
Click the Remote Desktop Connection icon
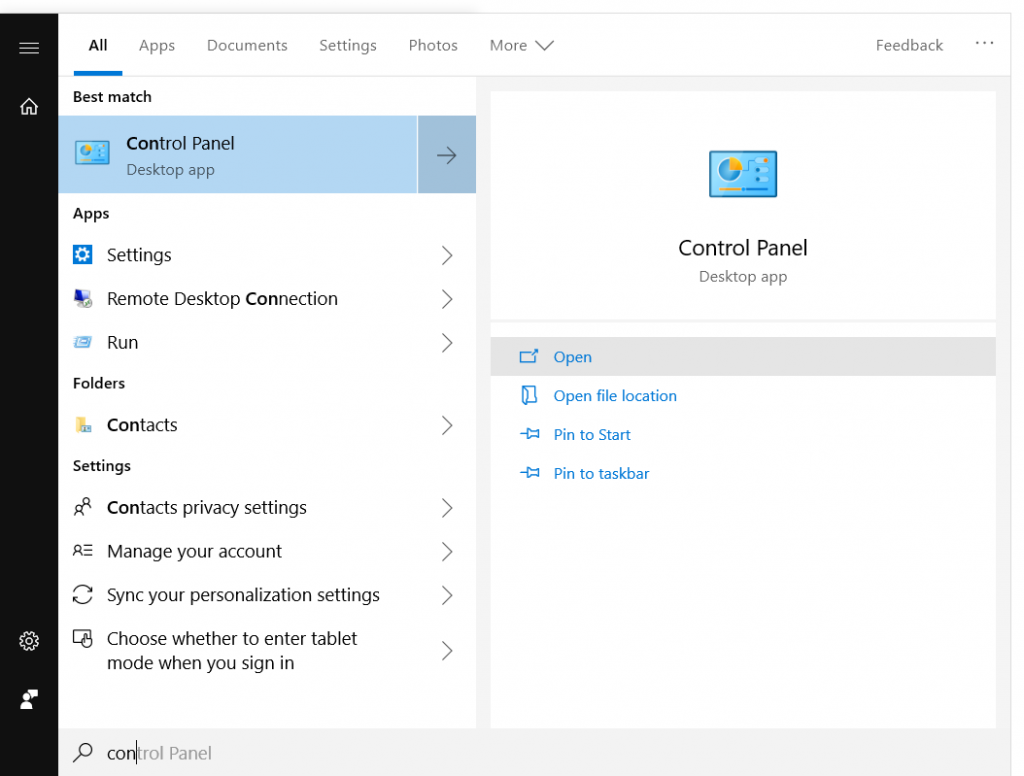point(82,299)
